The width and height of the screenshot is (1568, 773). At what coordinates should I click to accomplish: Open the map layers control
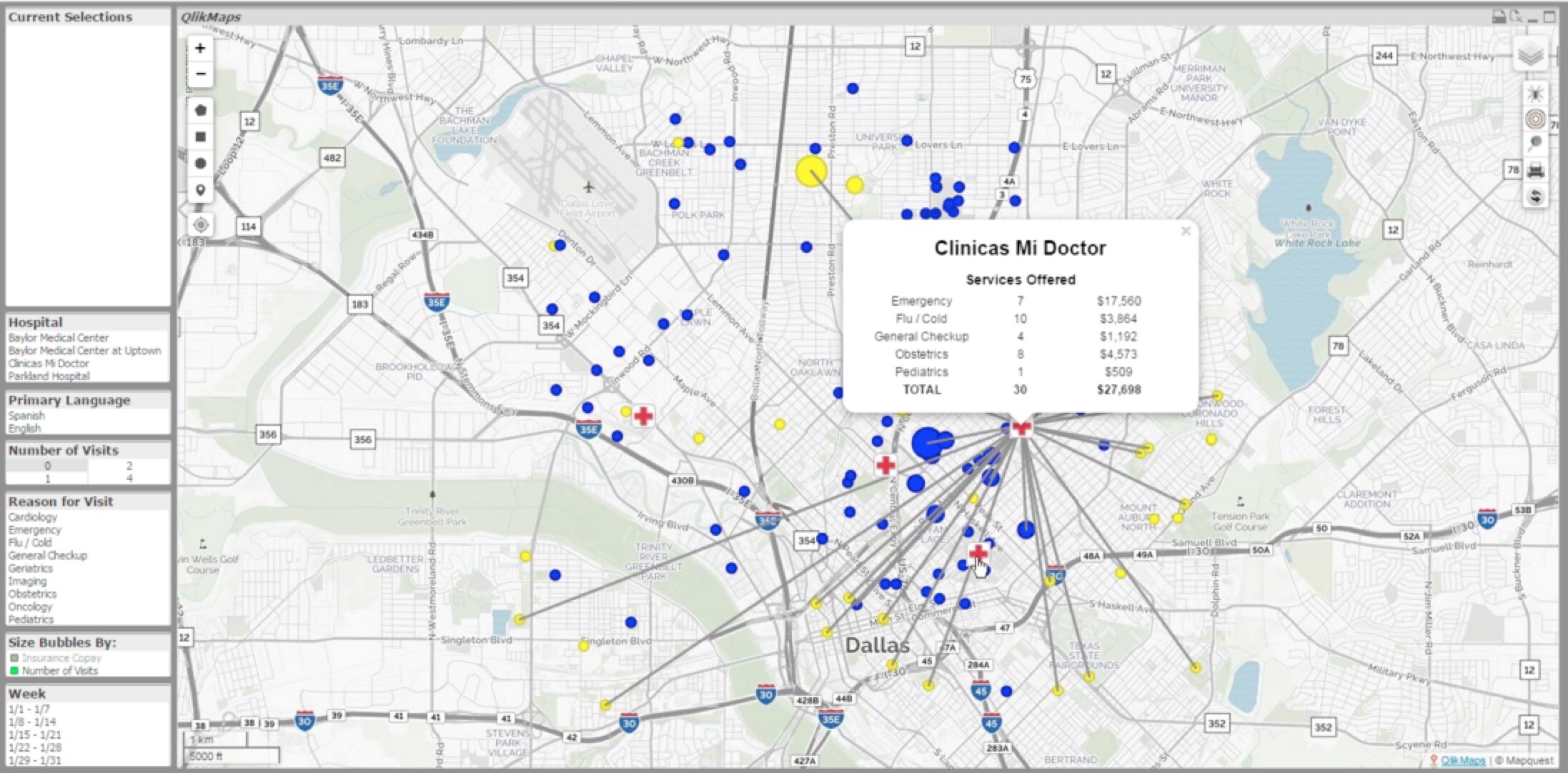coord(1529,55)
